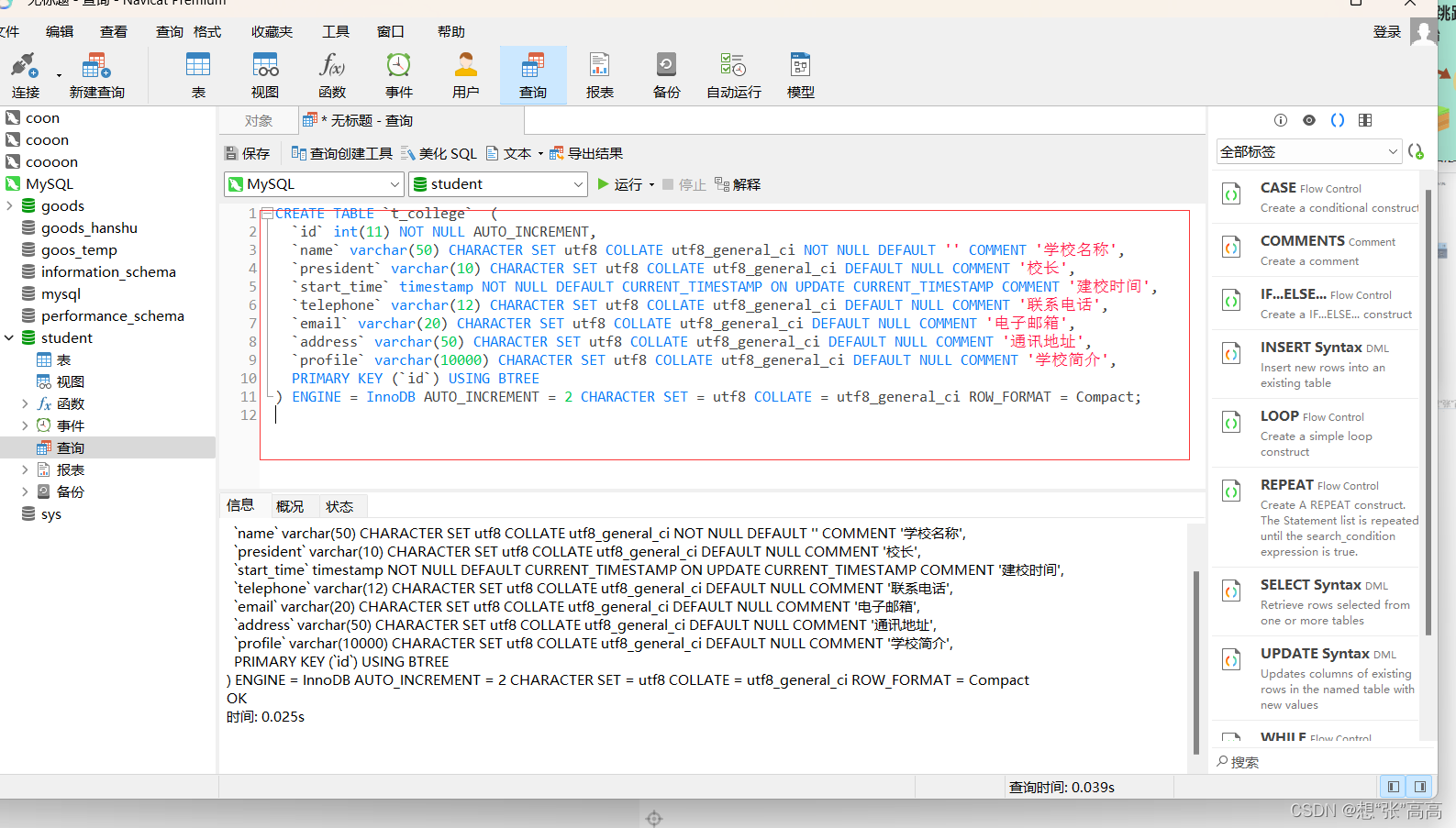This screenshot has width=1456, height=828.
Task: Click the CASE snippet icon
Action: [x=1231, y=194]
